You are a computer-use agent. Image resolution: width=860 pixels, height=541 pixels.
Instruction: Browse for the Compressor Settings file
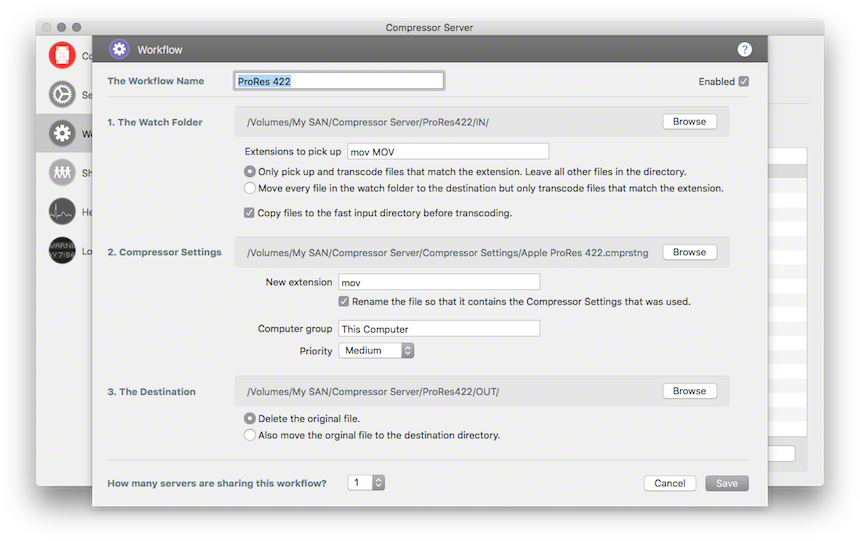(x=689, y=252)
